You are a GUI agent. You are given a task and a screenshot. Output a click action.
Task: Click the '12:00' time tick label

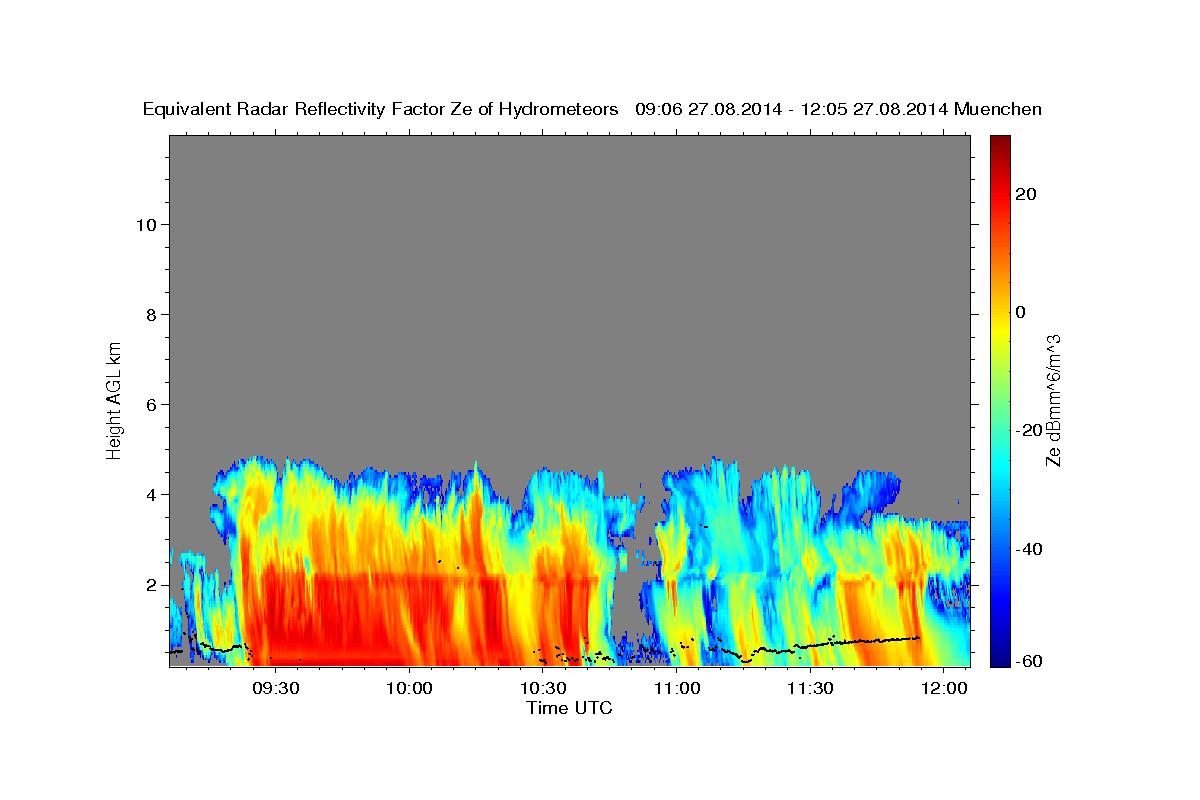[x=943, y=689]
